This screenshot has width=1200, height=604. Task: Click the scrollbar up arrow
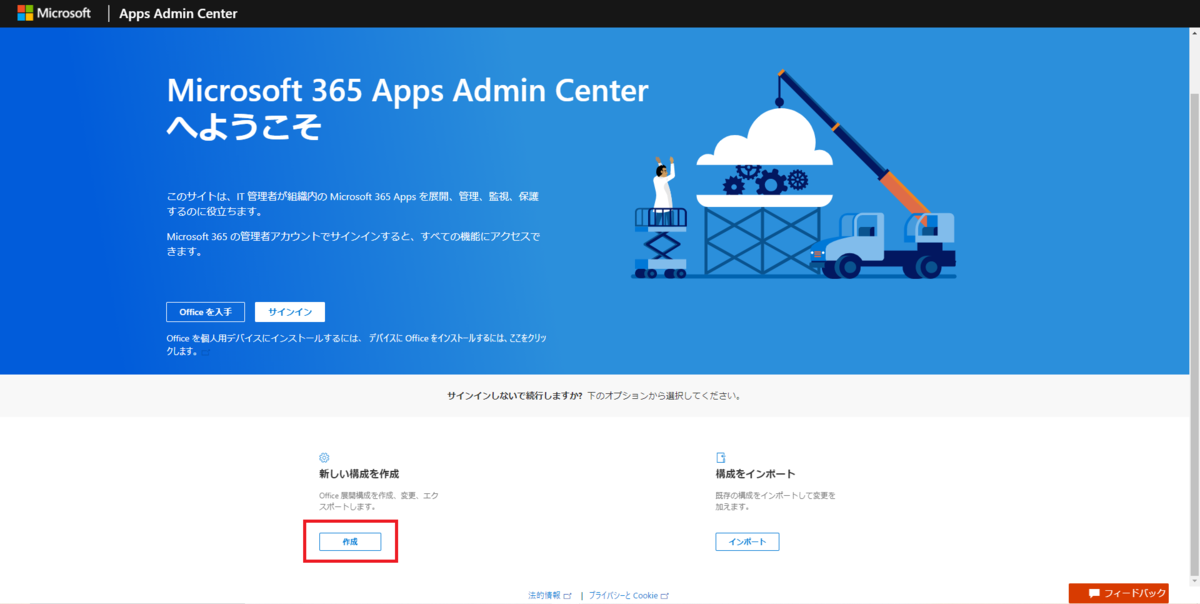[1192, 36]
